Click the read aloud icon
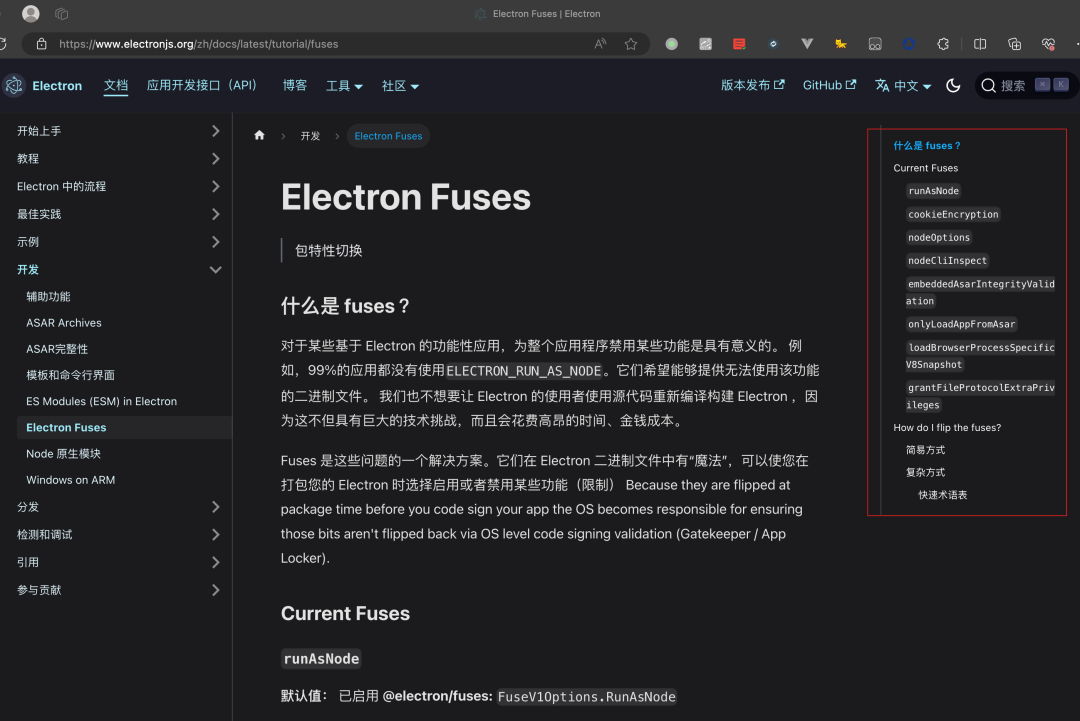The width and height of the screenshot is (1080, 721). [600, 44]
